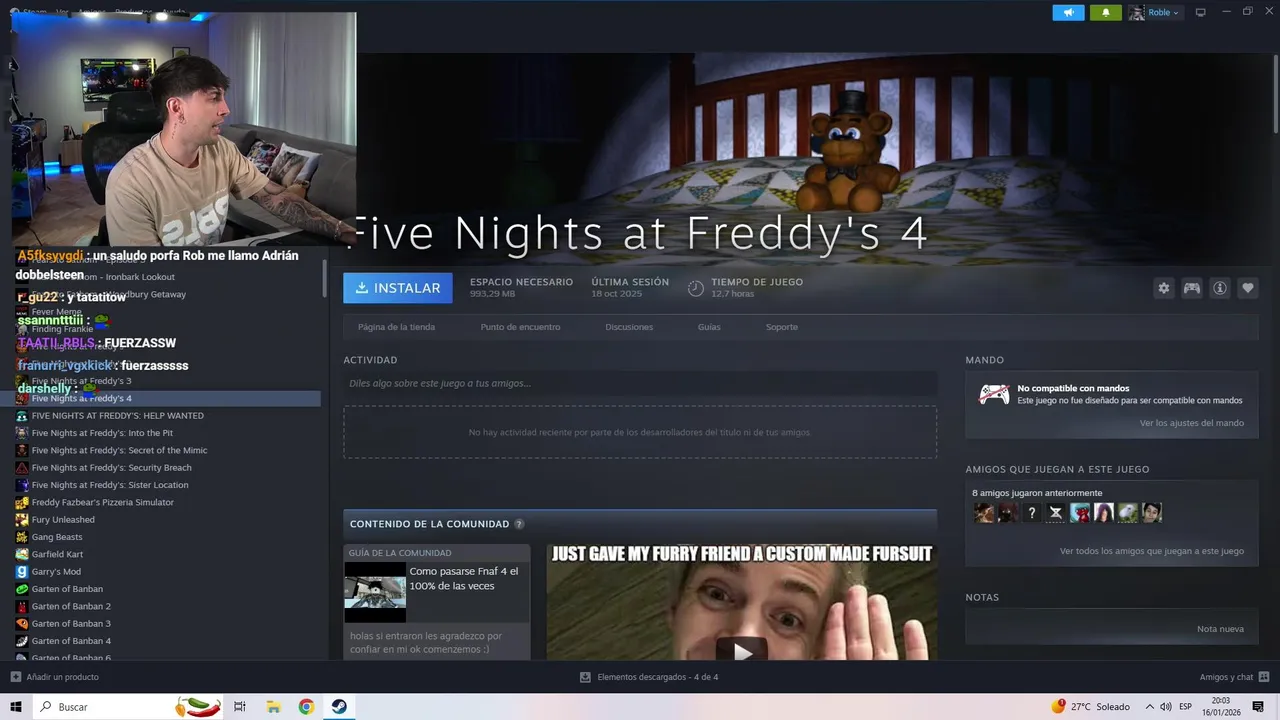
Task: Select the question mark friend avatar
Action: 1032,513
